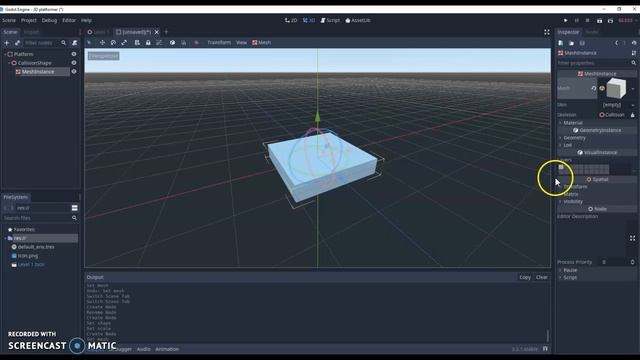Select default_env.tres file
Viewport: 640px width, 360px height.
(36, 247)
